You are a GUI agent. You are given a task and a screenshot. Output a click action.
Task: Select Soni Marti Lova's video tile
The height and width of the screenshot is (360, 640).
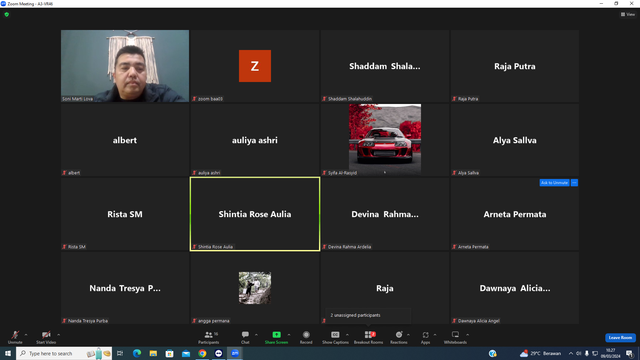tap(125, 66)
